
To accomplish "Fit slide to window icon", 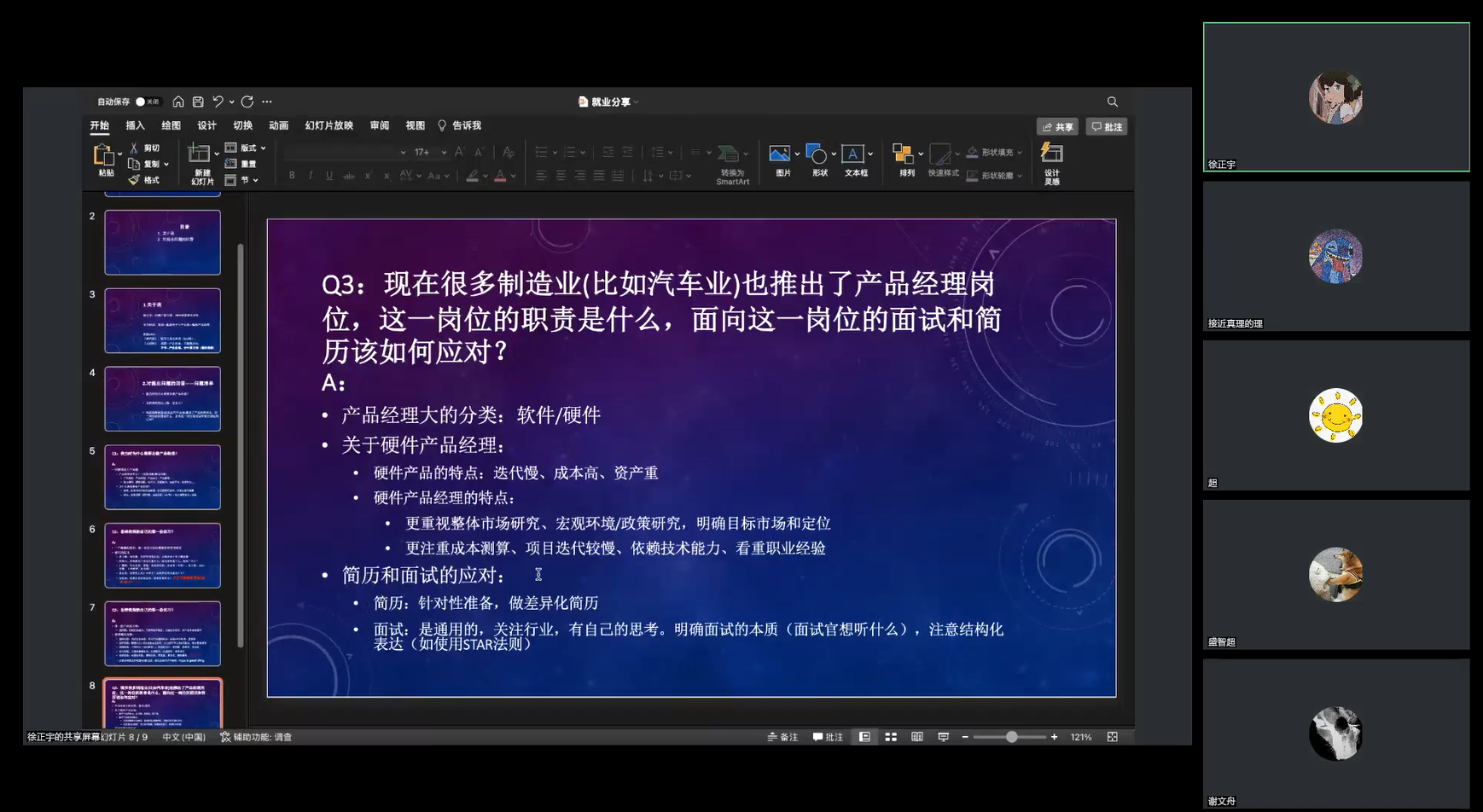I will tap(1113, 737).
